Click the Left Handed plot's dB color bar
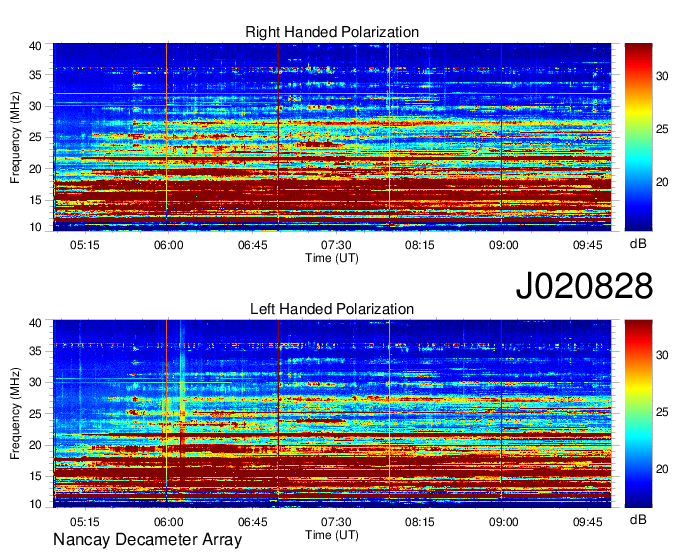 click(x=638, y=414)
